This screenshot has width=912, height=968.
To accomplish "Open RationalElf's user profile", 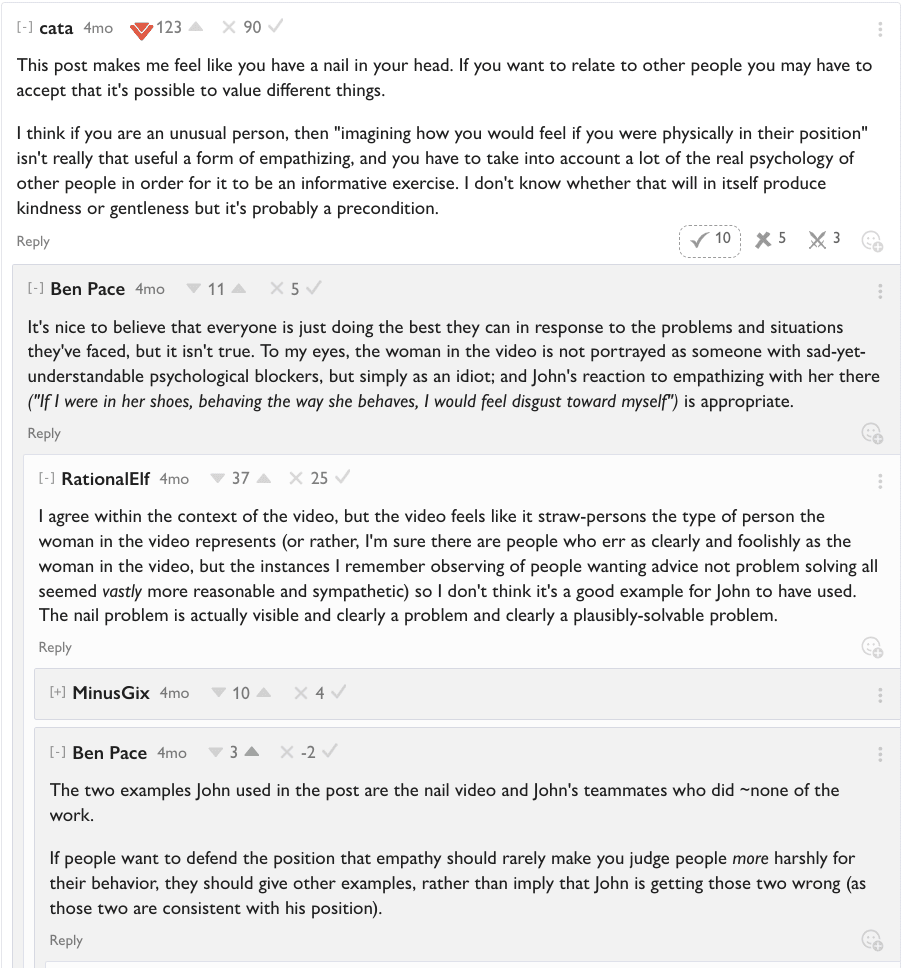I will pos(105,479).
